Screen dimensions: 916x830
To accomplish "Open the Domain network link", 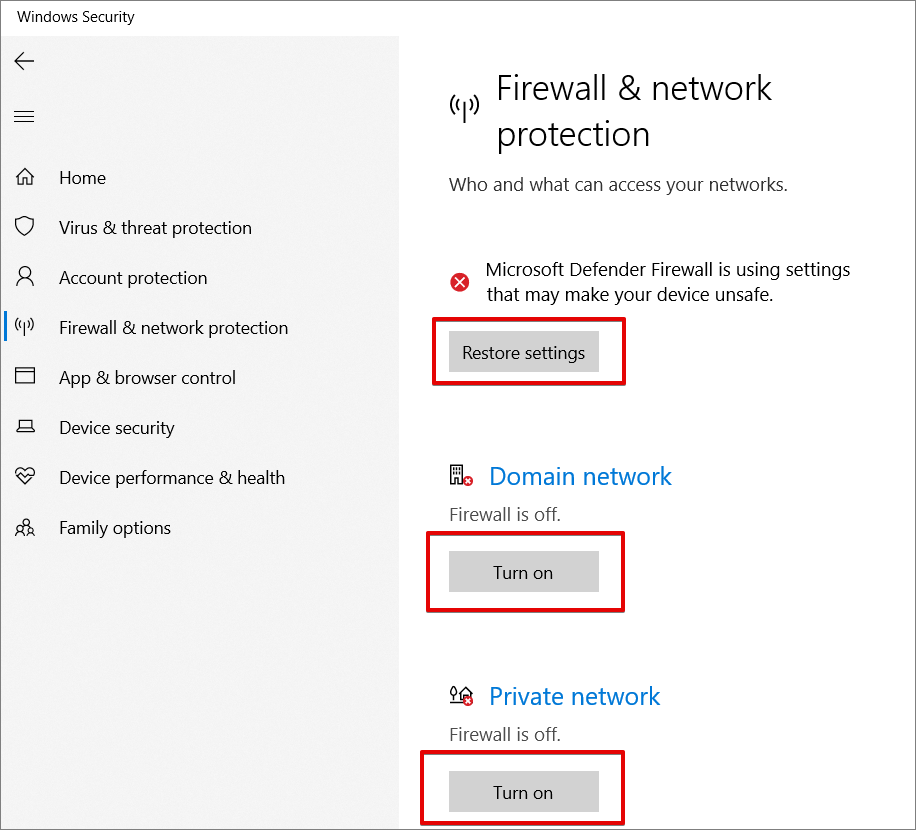I will tap(580, 476).
